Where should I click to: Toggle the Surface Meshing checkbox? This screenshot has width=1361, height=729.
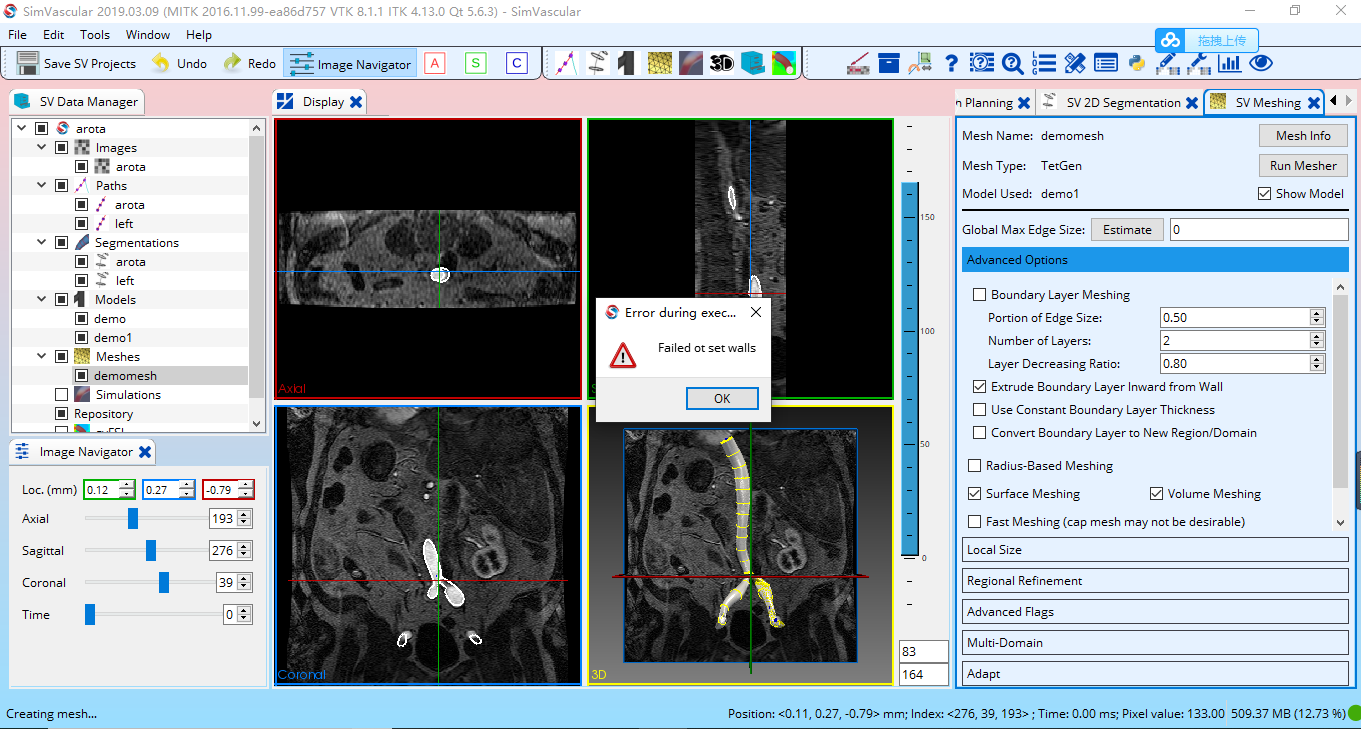click(974, 494)
